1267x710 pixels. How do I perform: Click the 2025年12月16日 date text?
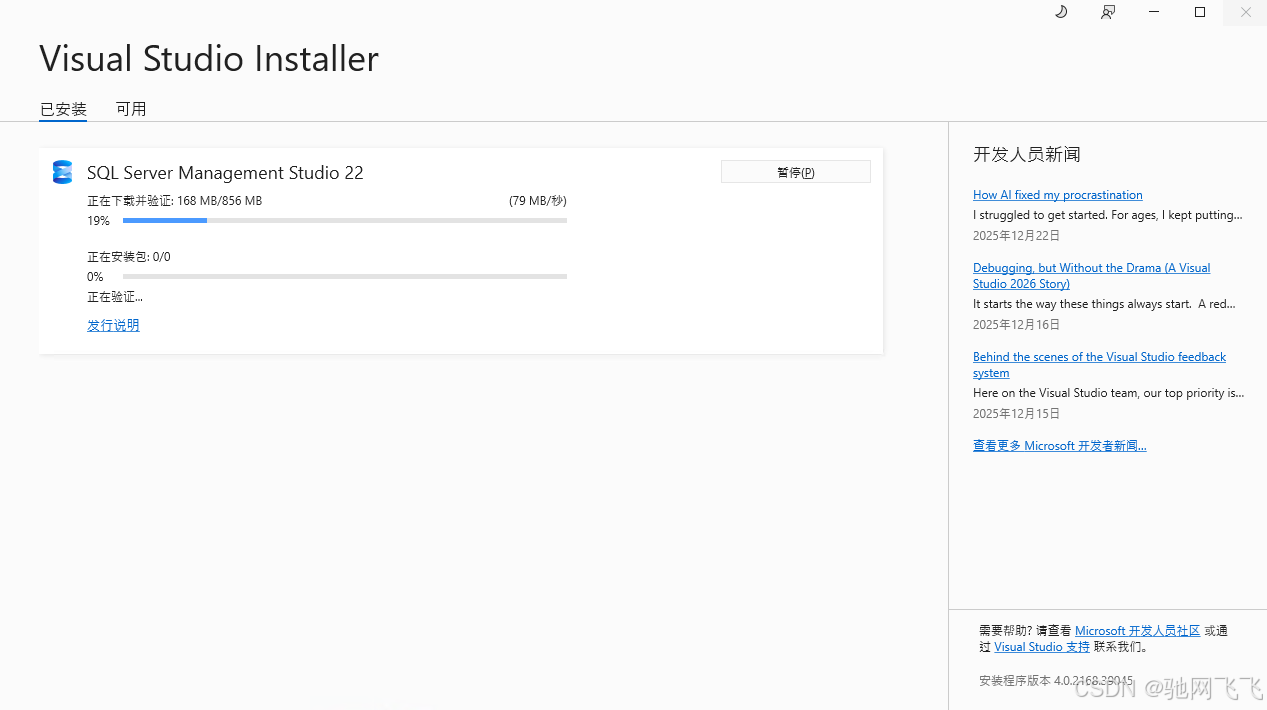tap(1016, 325)
